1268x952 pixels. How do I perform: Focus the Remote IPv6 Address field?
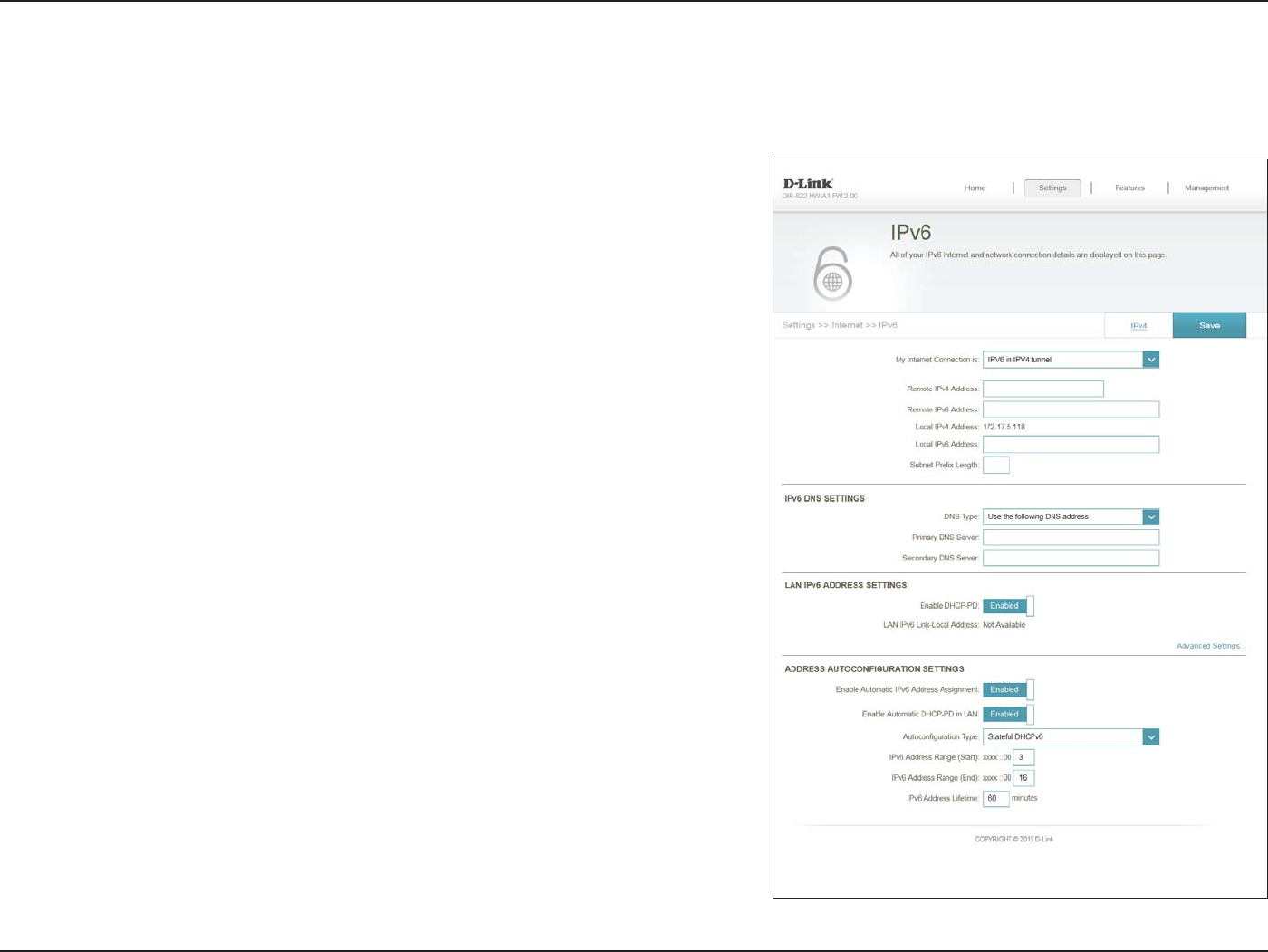click(x=1071, y=409)
